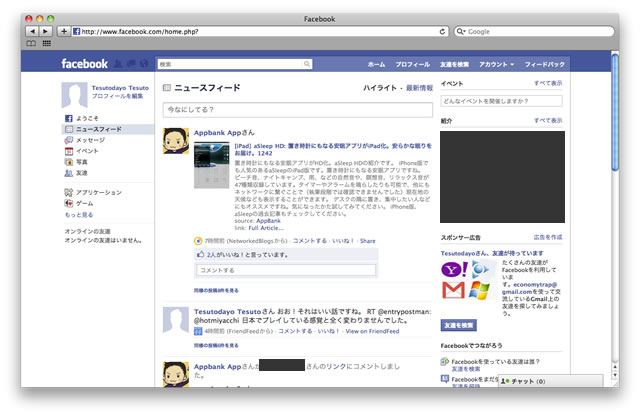The width and height of the screenshot is (640, 416).
Task: Expand similar posts link under Appbank post
Action: pos(216,291)
